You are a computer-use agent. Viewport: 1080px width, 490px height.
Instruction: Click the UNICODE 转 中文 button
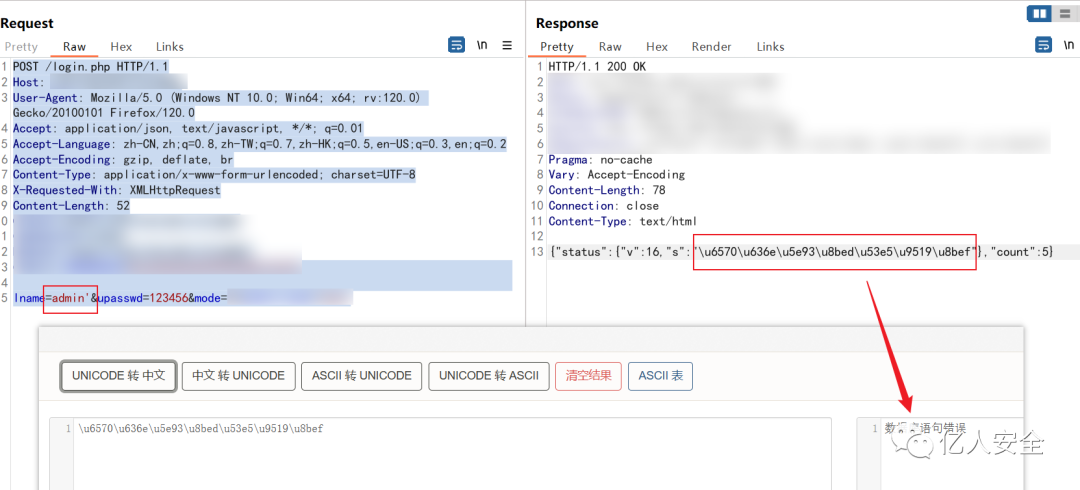tap(119, 376)
